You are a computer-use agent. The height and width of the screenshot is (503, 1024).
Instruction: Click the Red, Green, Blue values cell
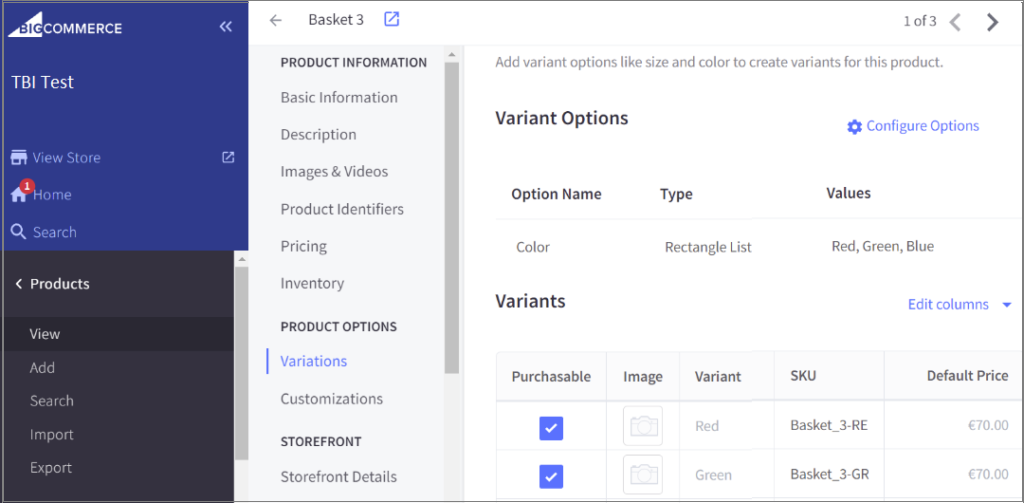(x=882, y=246)
